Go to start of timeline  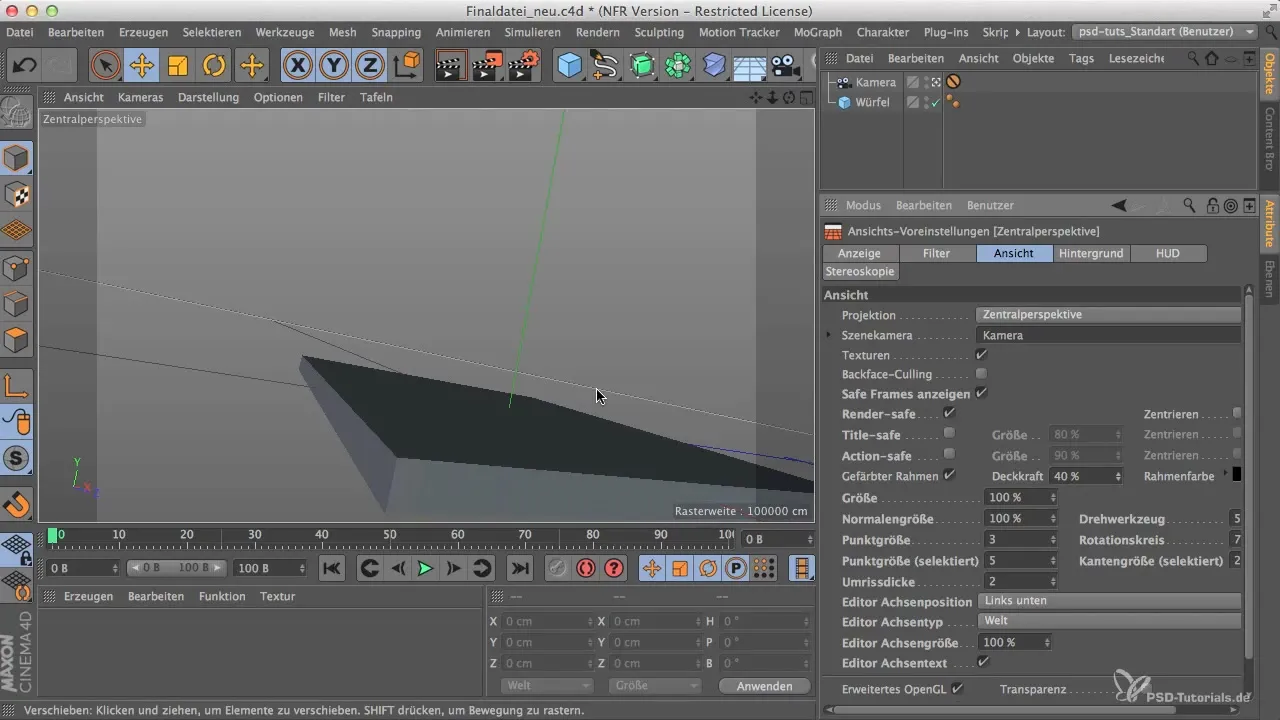(331, 568)
